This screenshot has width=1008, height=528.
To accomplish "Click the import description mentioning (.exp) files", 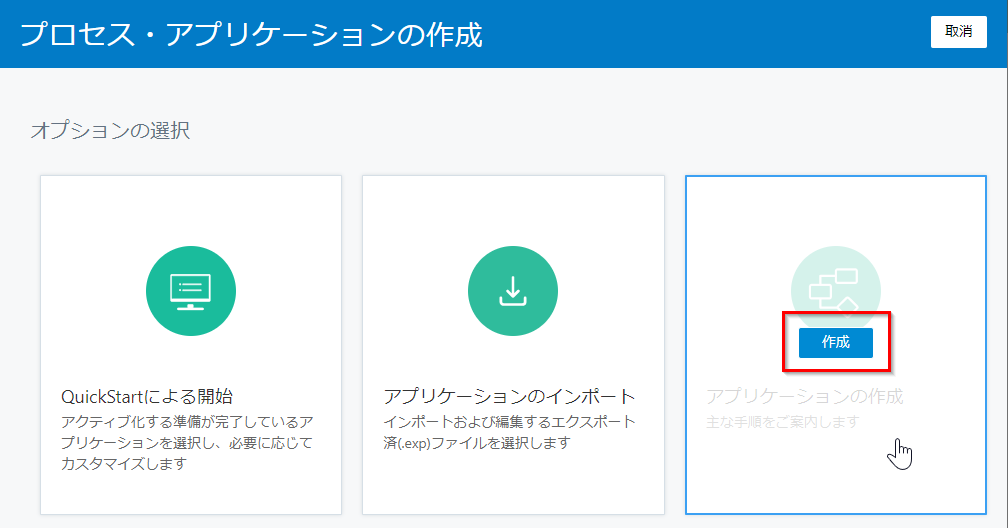I will click(x=510, y=432).
